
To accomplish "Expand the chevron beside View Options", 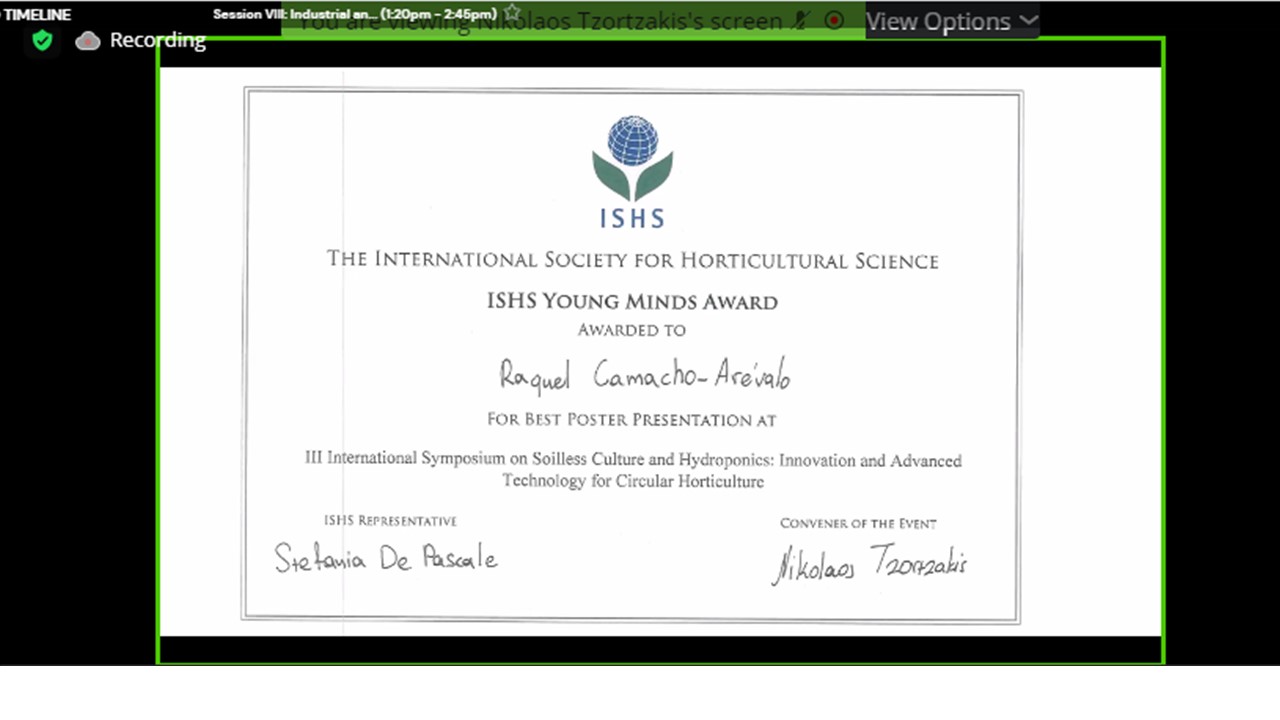I will tap(1028, 21).
